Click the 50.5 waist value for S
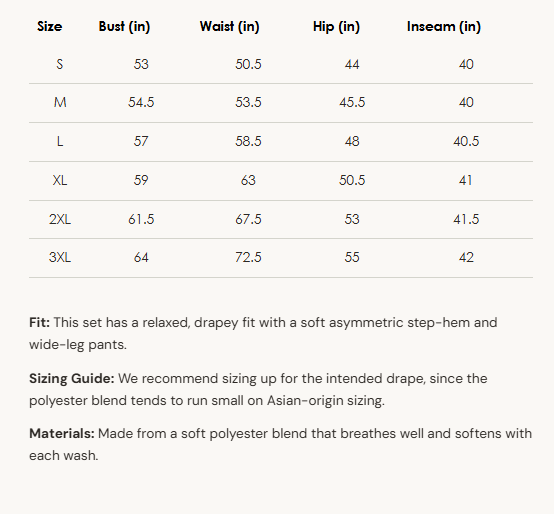 (x=248, y=64)
